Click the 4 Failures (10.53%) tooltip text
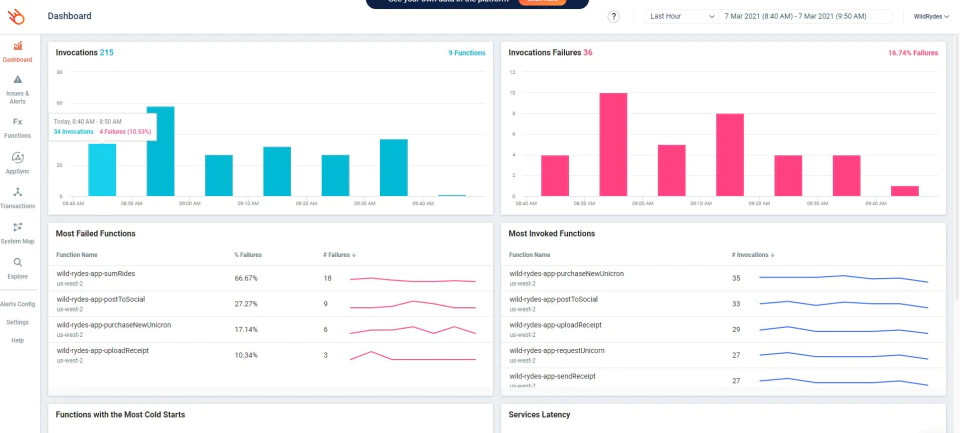Screen dimensions: 960x433 (x=126, y=132)
